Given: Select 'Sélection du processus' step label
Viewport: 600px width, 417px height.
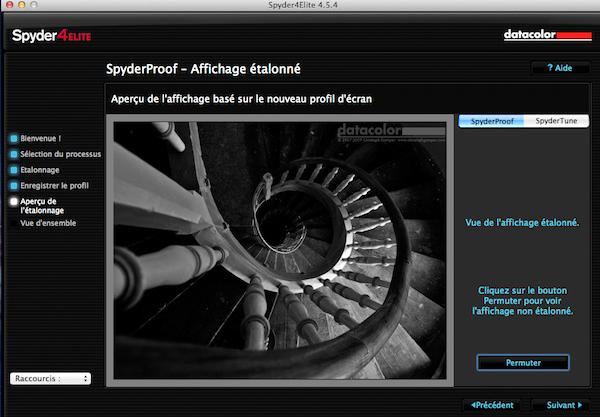Looking at the screenshot, I should click(x=60, y=154).
